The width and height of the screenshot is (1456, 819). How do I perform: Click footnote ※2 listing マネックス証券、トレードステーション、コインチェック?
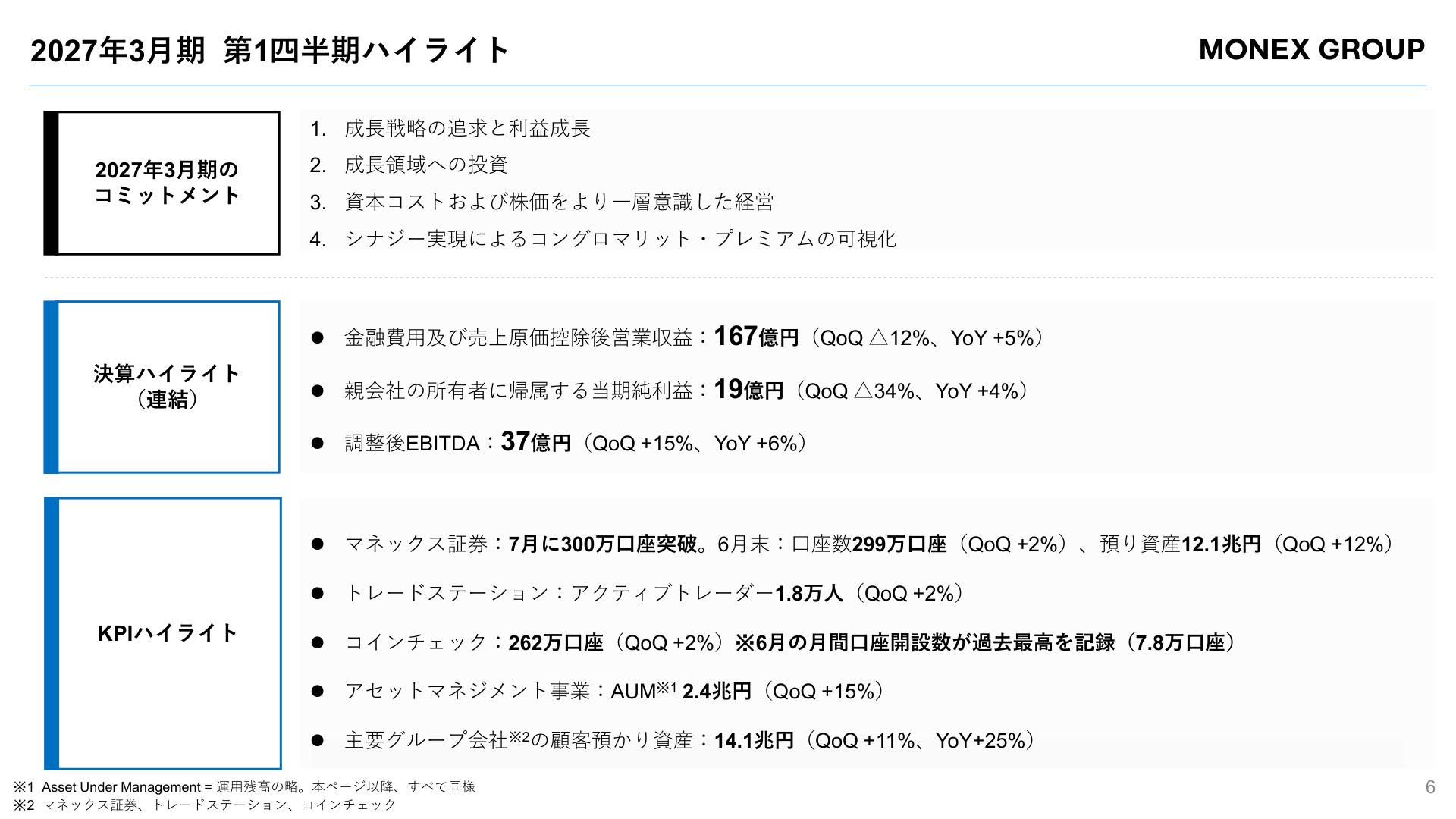point(205,805)
